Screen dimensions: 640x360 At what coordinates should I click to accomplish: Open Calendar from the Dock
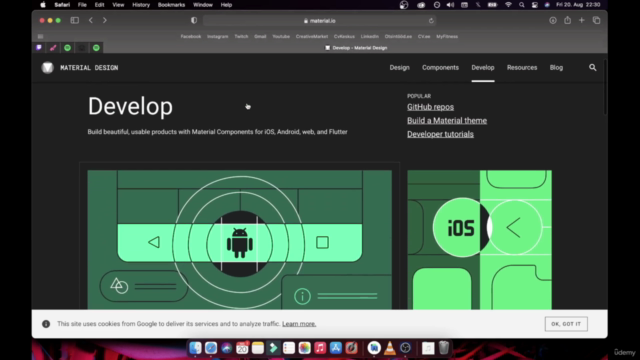click(x=242, y=348)
